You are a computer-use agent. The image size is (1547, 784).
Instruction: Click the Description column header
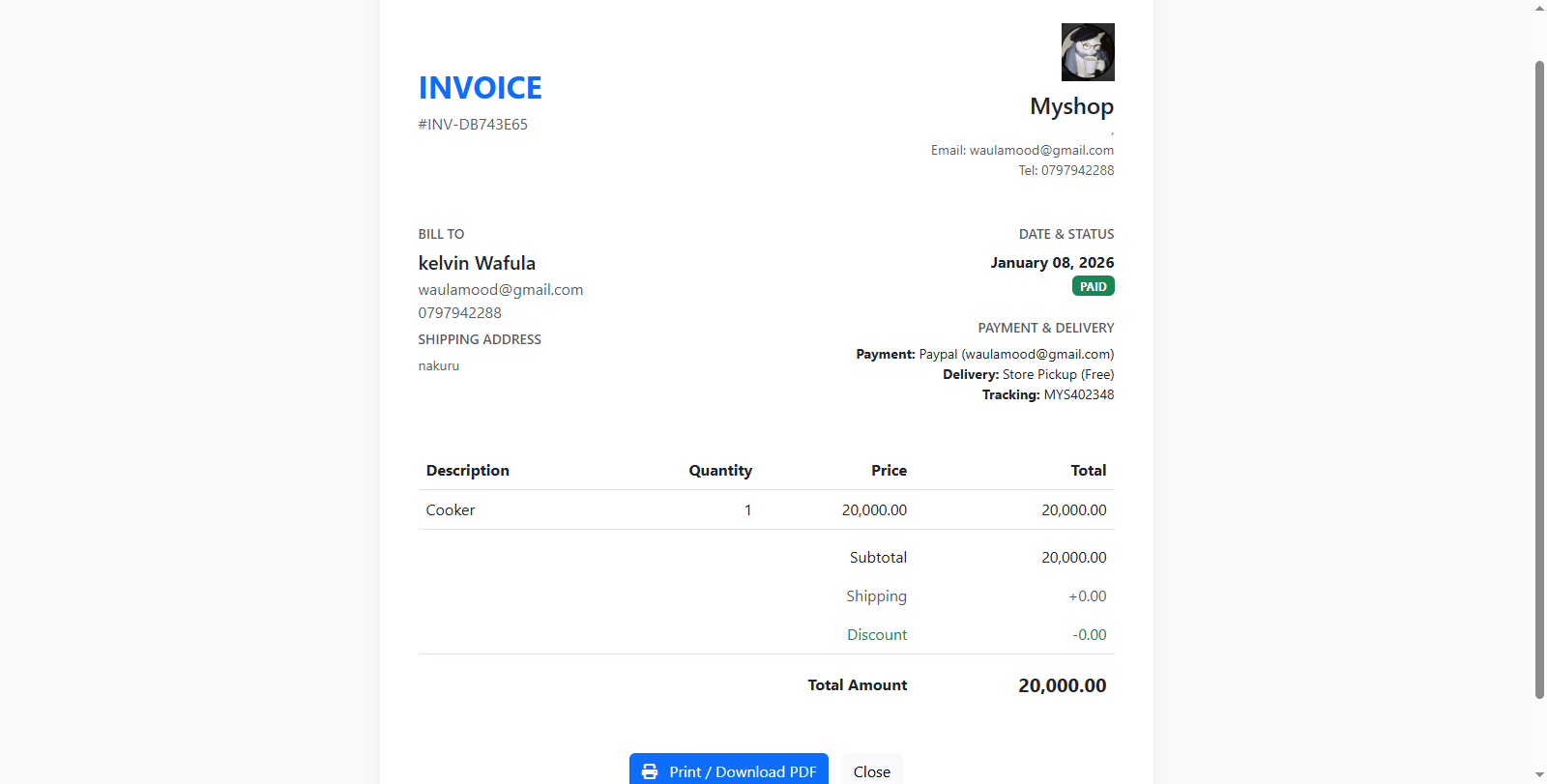(467, 471)
